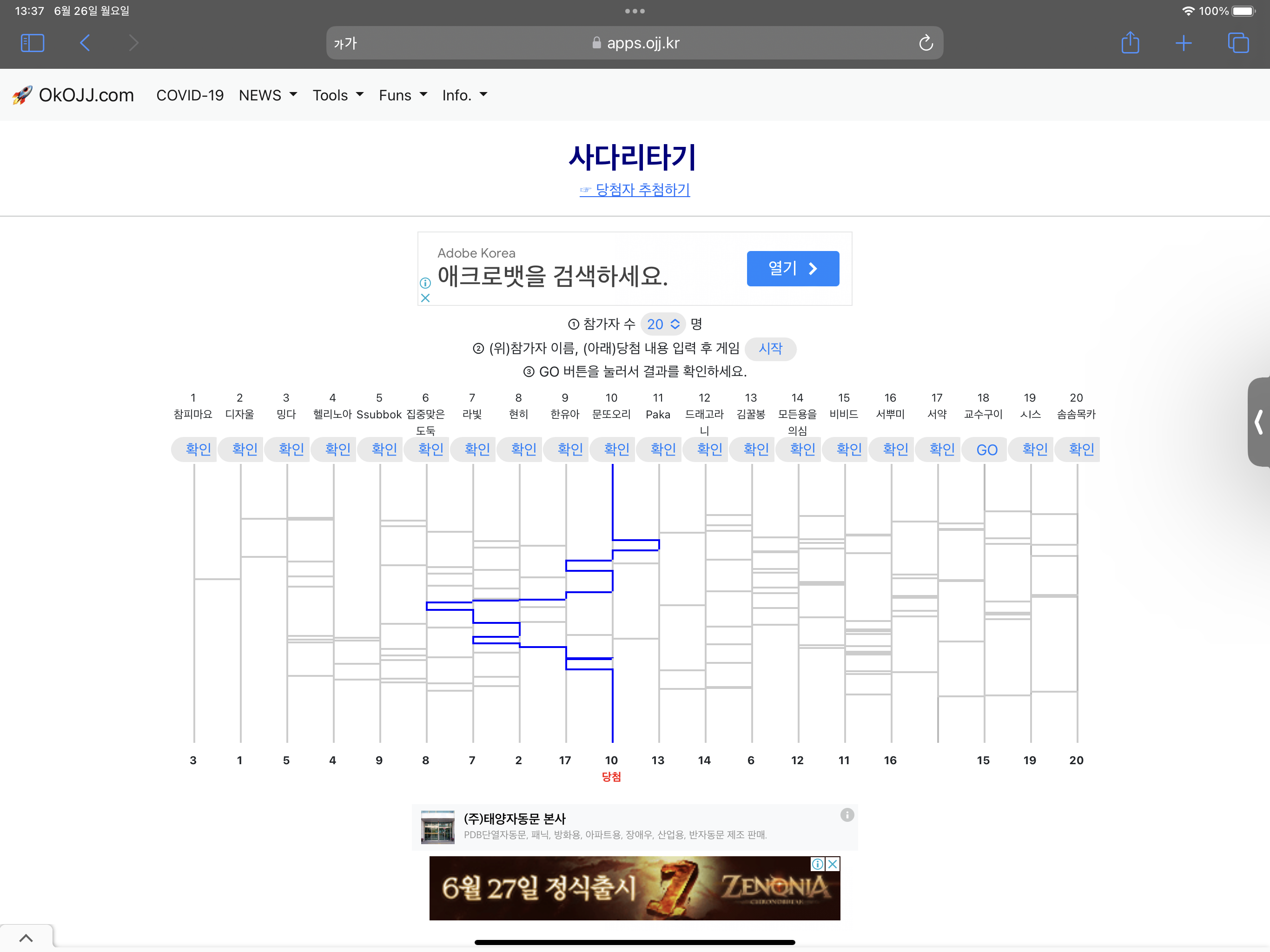1270x952 pixels.
Task: Expand the bottom-left chevron up panel
Action: point(26,938)
